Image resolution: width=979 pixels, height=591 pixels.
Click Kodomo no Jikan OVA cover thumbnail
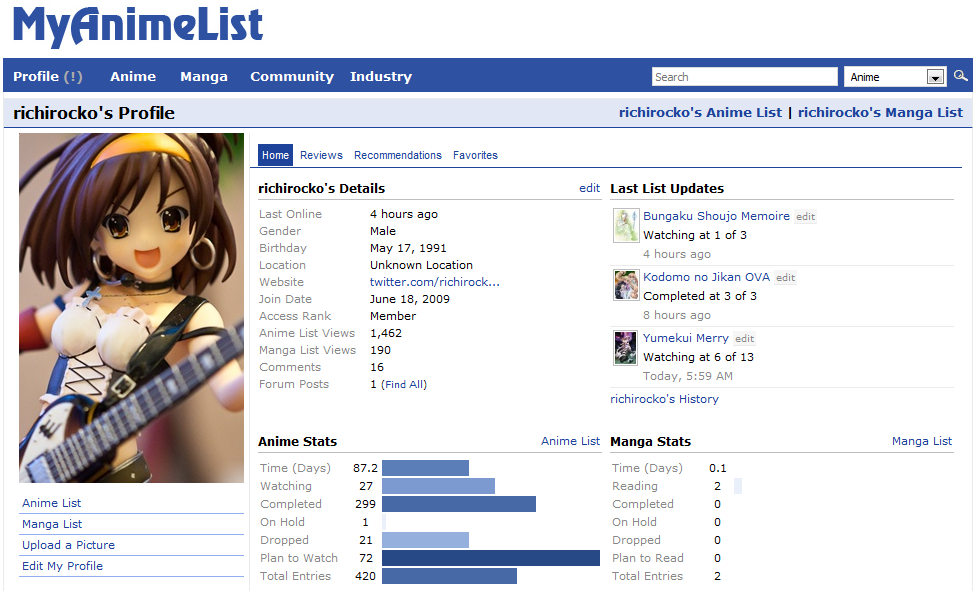click(626, 285)
